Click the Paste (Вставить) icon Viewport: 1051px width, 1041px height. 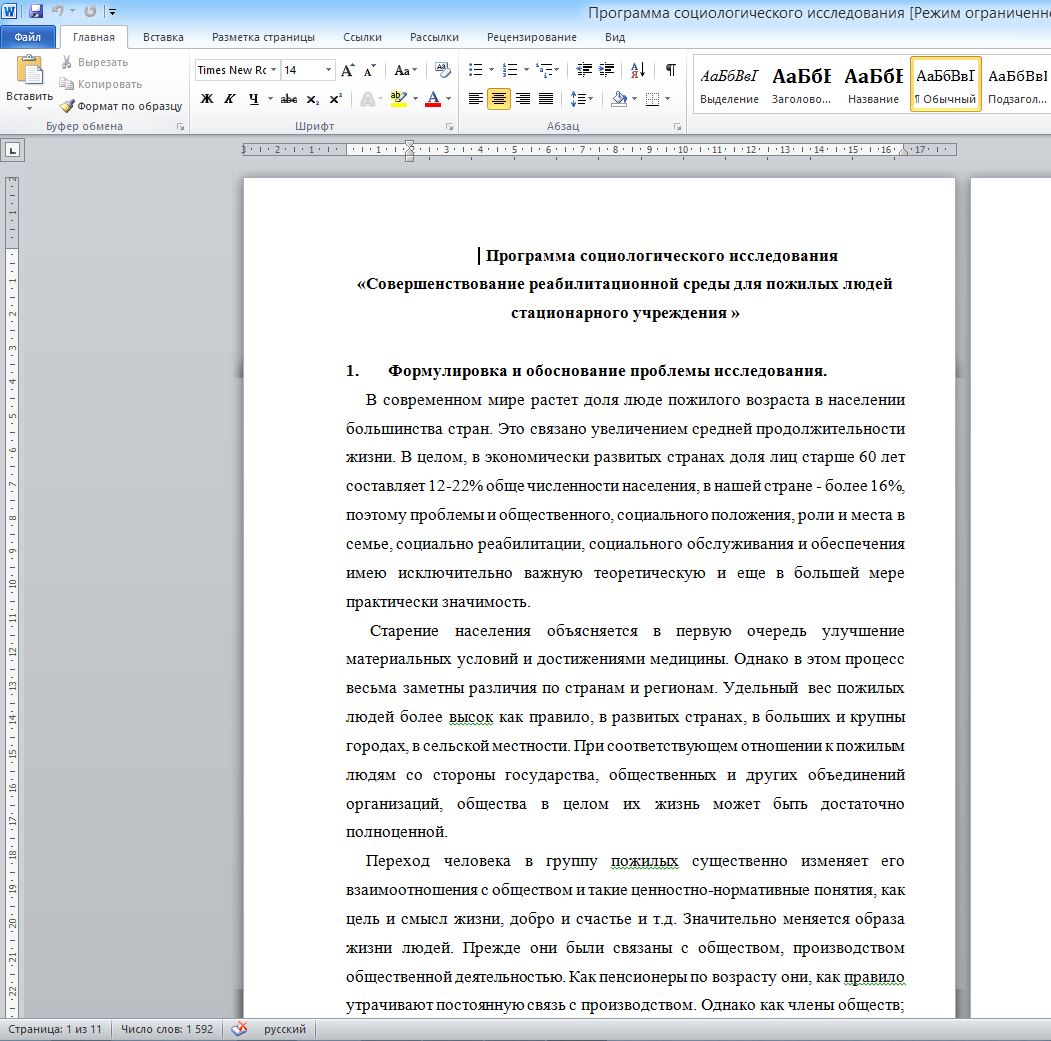click(x=29, y=70)
